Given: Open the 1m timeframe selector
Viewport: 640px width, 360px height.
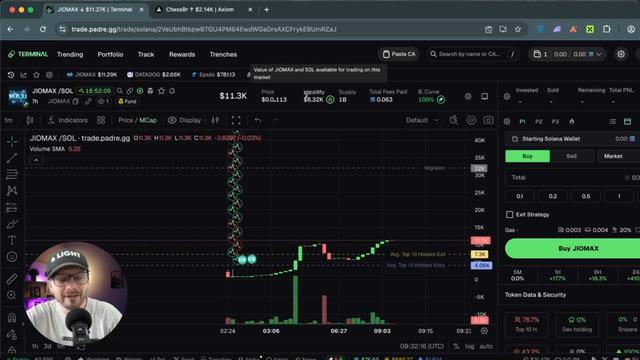Looking at the screenshot, I should click(9, 120).
